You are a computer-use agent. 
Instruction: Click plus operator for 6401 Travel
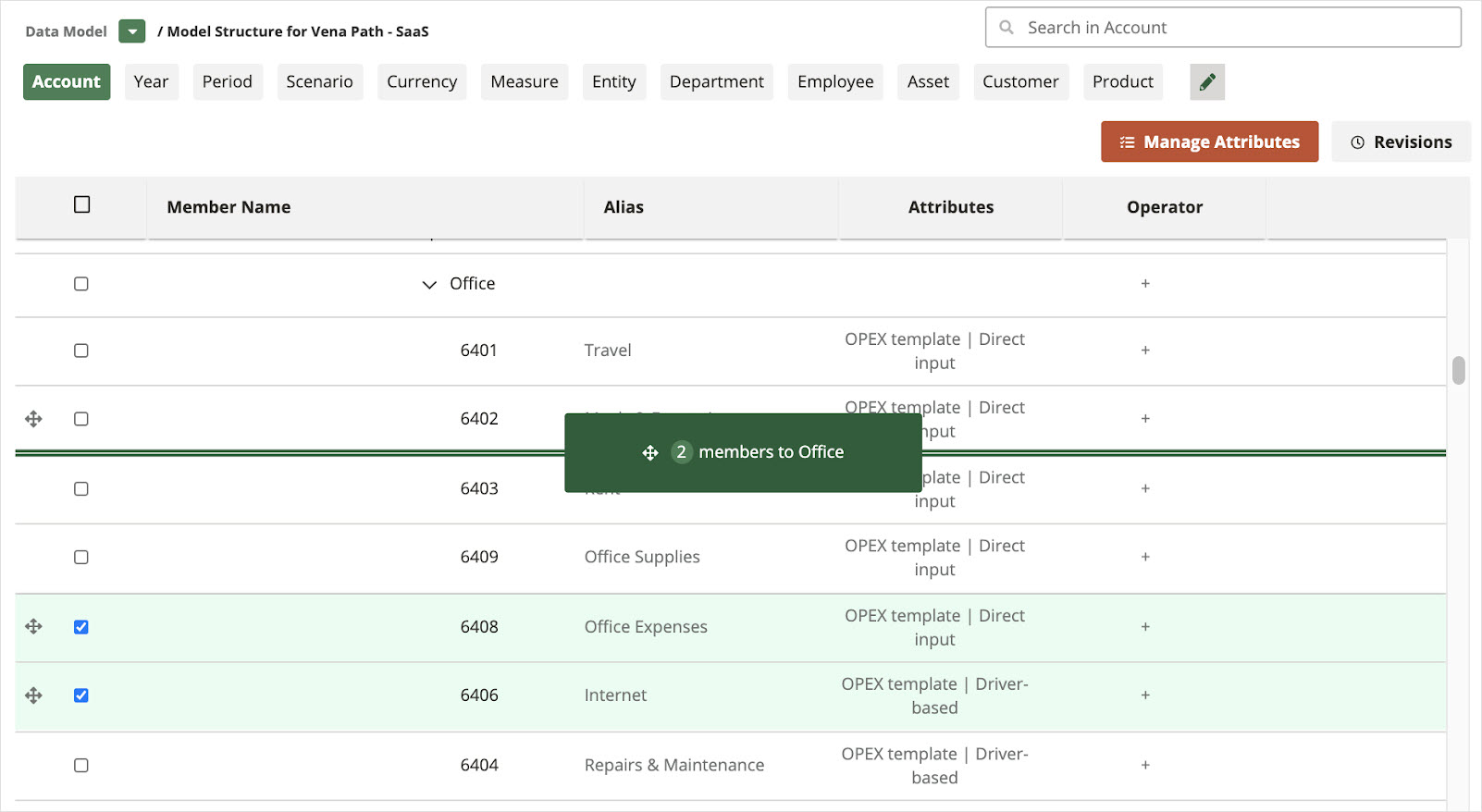tap(1145, 351)
